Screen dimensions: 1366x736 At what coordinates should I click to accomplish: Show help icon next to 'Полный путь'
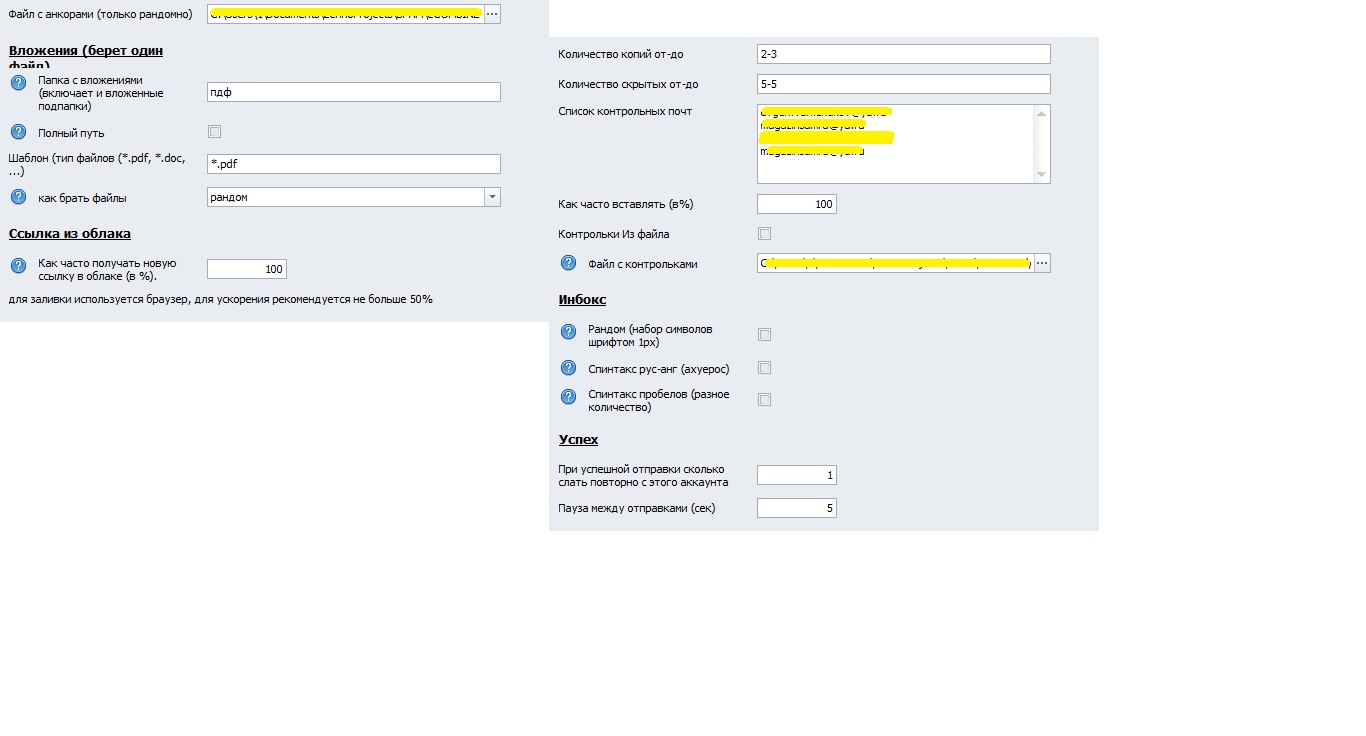(18, 132)
